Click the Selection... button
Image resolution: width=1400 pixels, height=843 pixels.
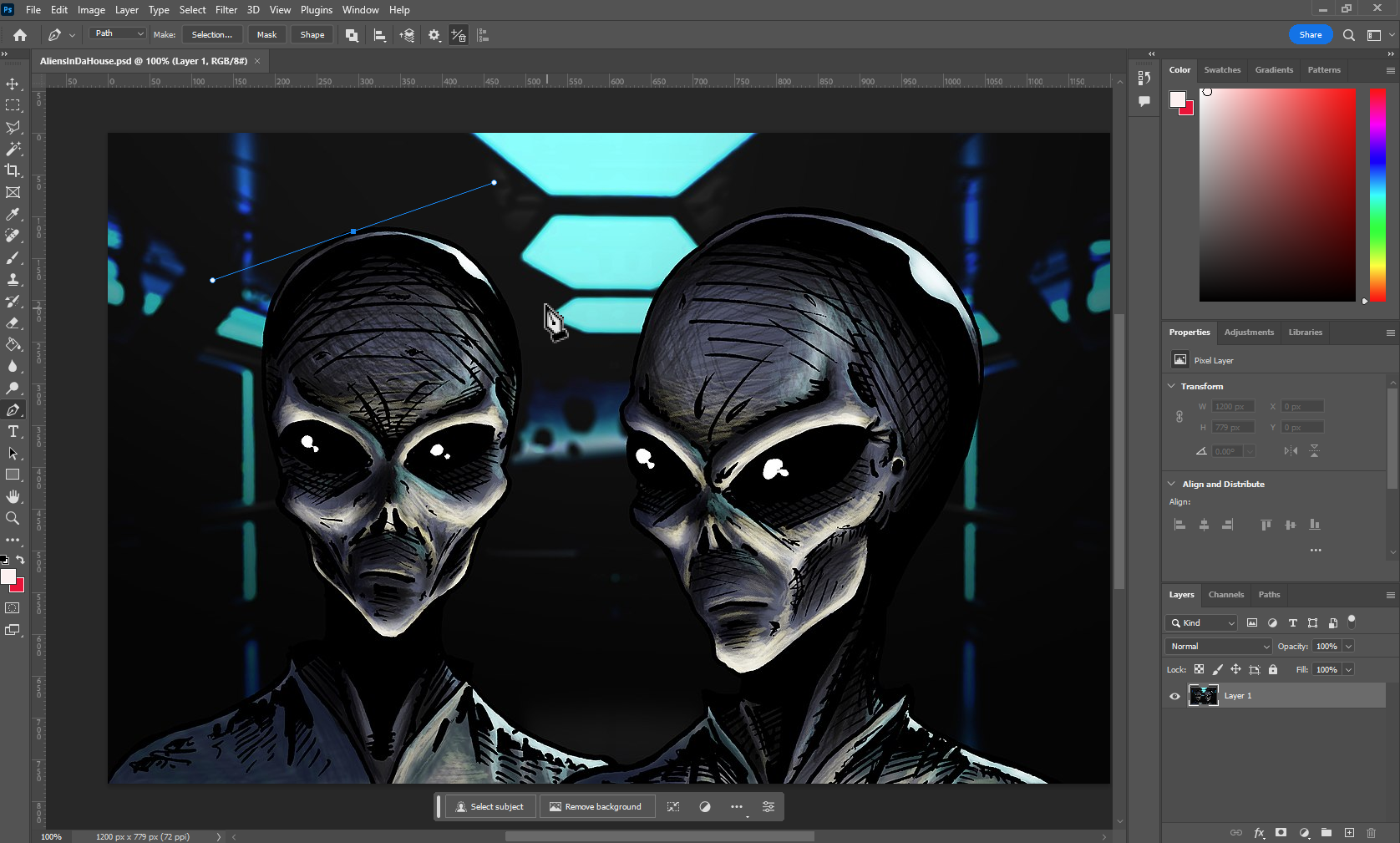[212, 35]
